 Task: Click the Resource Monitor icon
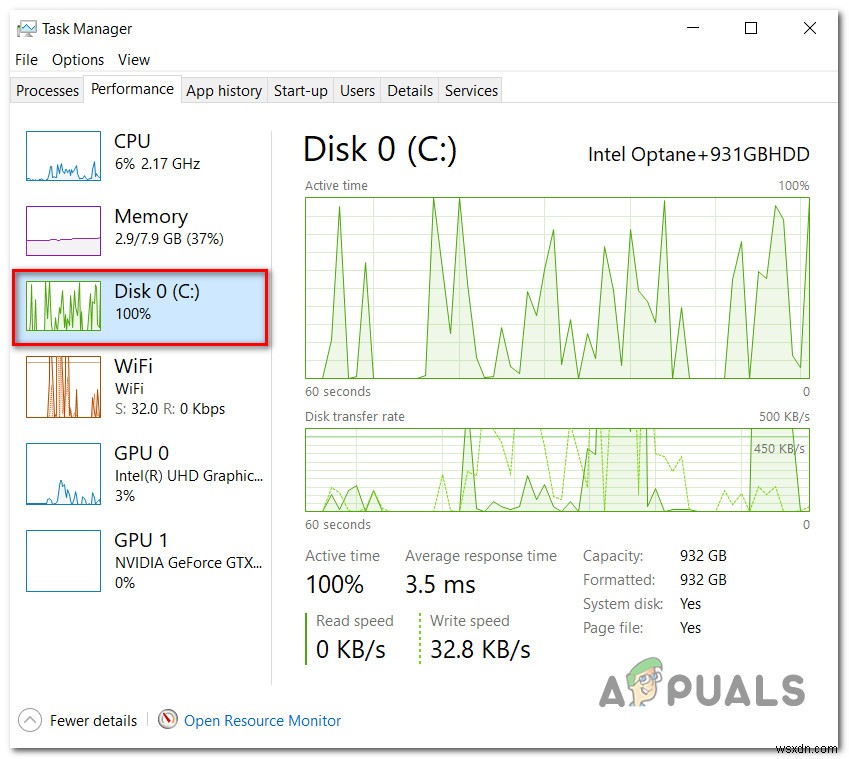pos(169,720)
